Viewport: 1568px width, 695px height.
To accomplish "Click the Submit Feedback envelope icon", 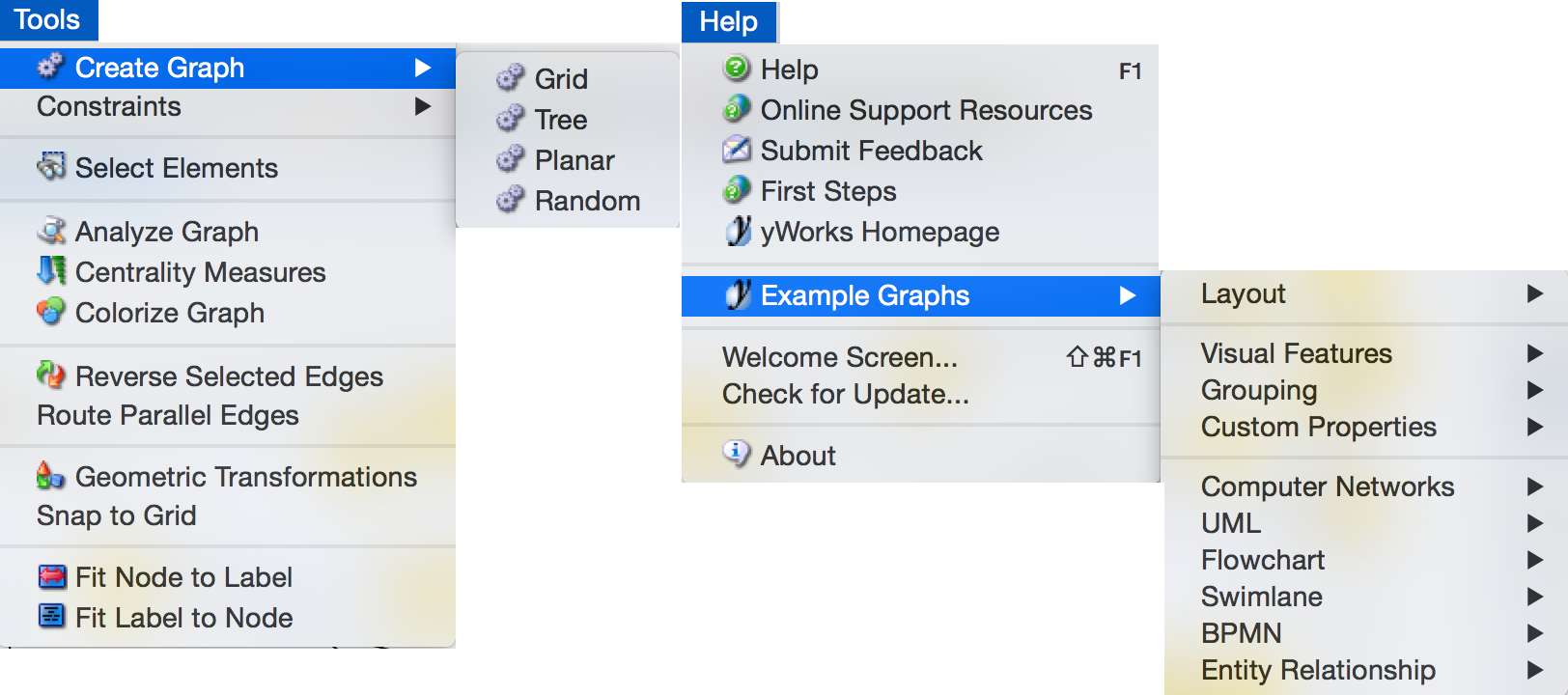I will [737, 150].
